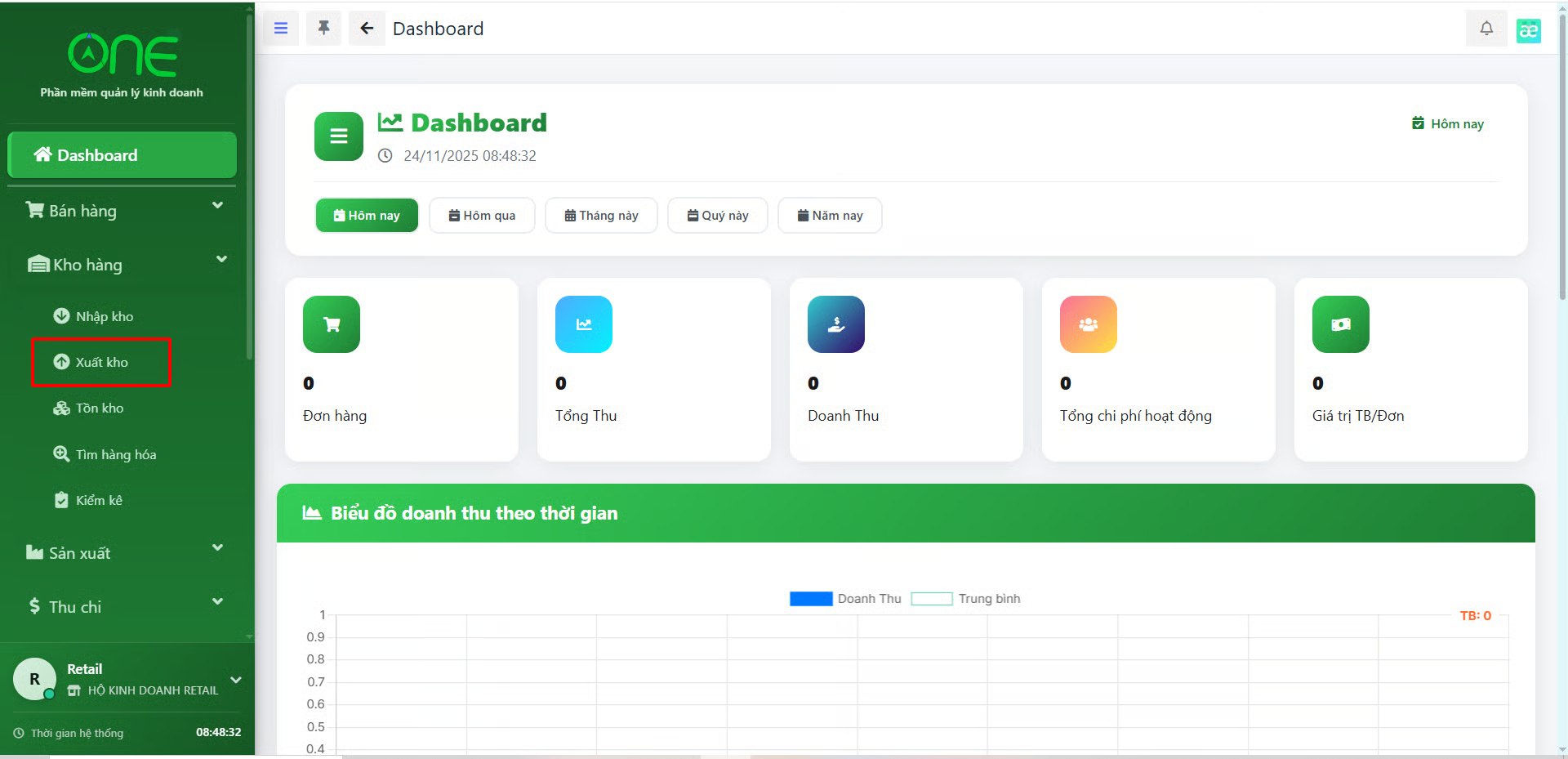Click the green list icon beside Dashboard heading
1568x759 pixels.
[x=338, y=136]
